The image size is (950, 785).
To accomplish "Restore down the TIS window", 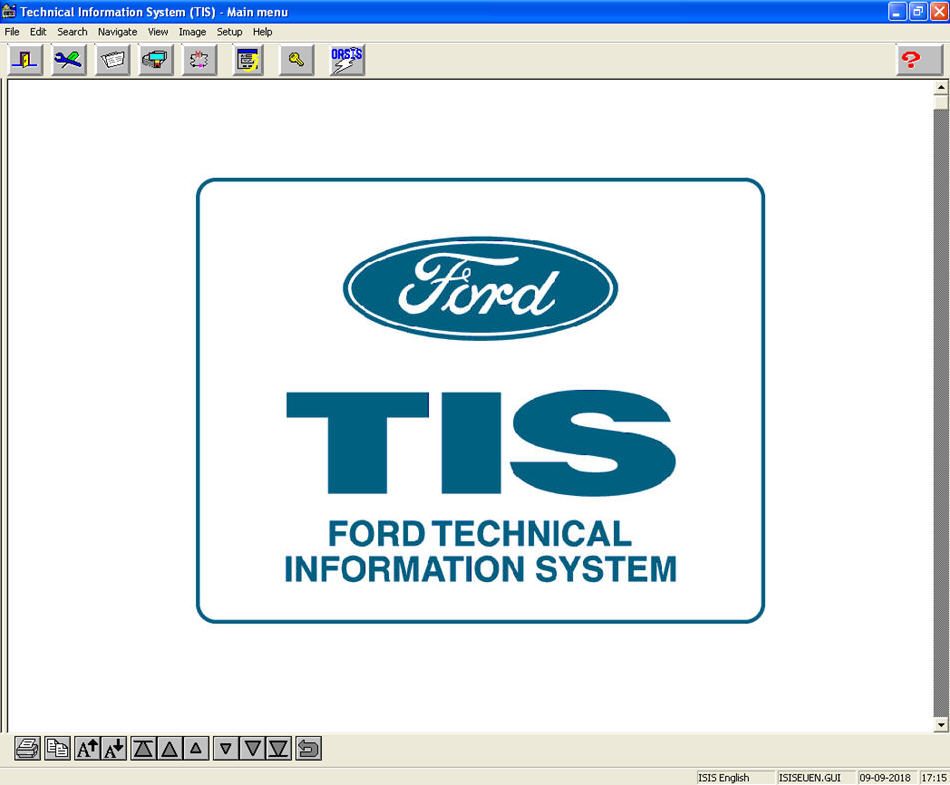I will pos(918,12).
